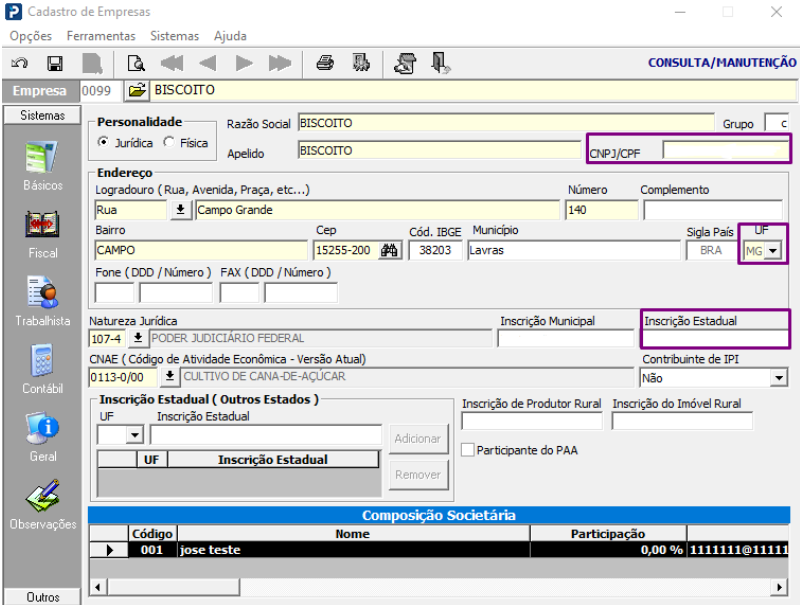
Task: Click the Inscrição Municipal input field
Action: (x=565, y=338)
